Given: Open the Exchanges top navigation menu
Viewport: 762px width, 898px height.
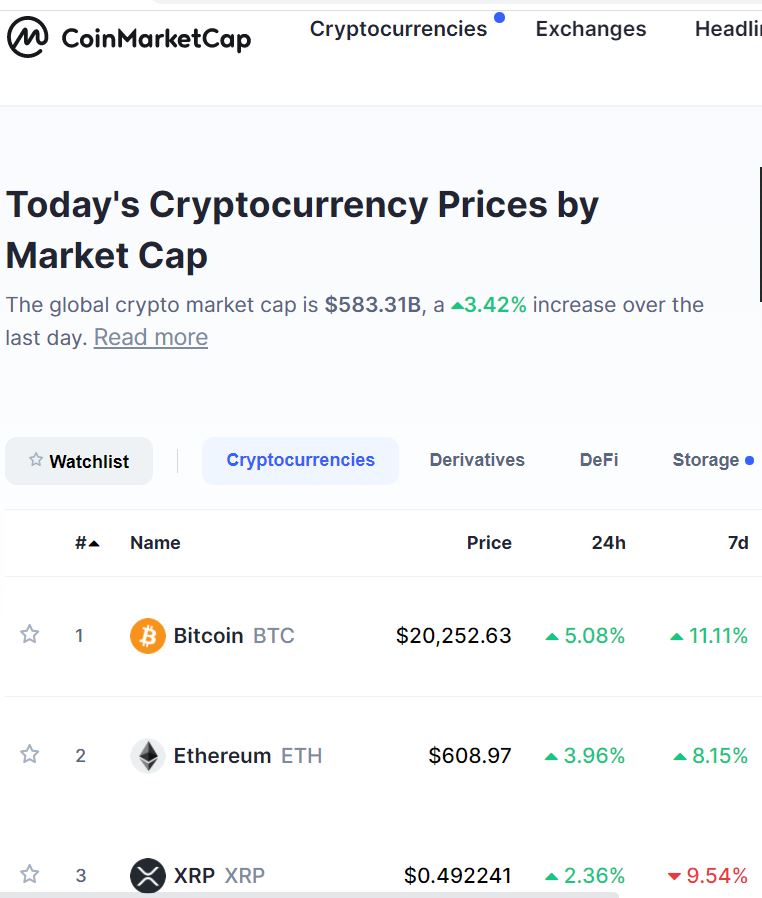Looking at the screenshot, I should pos(591,29).
